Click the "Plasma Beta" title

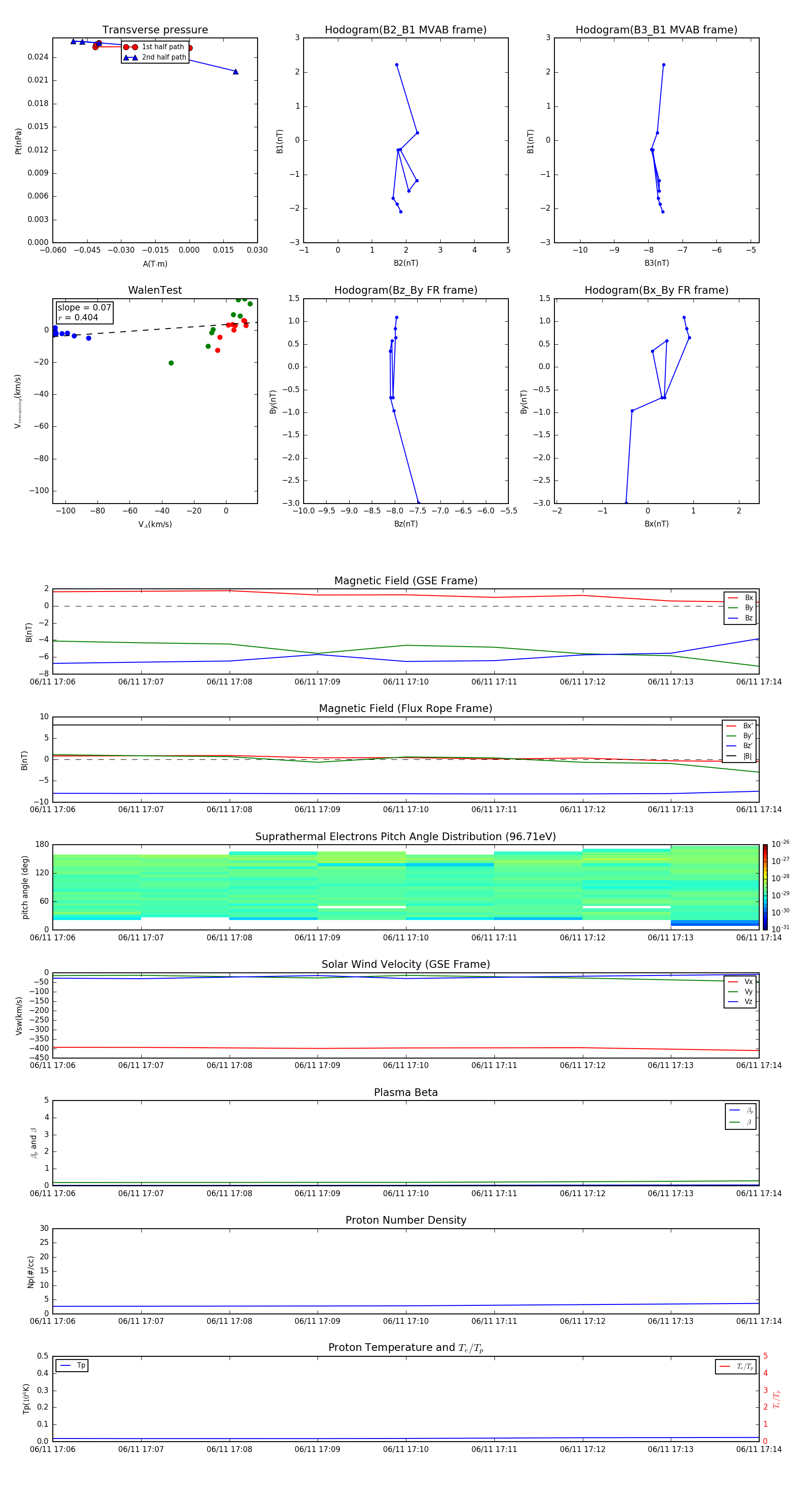(406, 1093)
